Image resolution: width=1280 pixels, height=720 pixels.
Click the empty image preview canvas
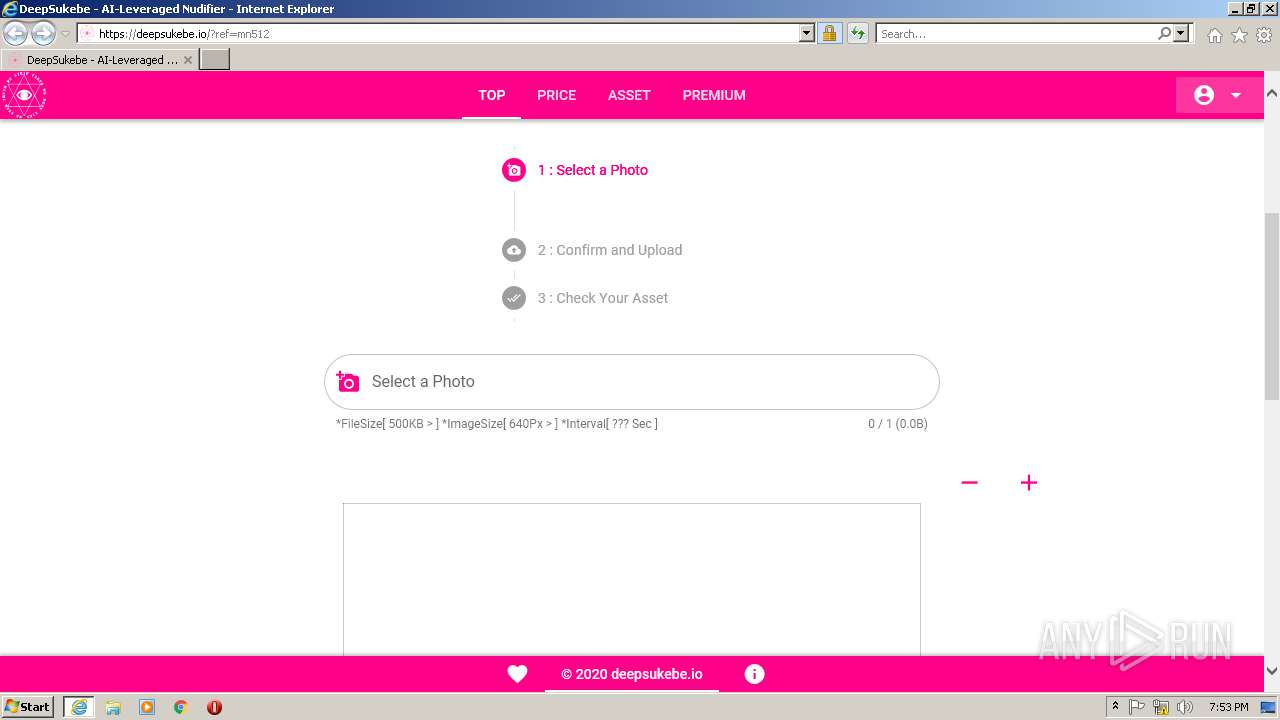click(x=632, y=580)
